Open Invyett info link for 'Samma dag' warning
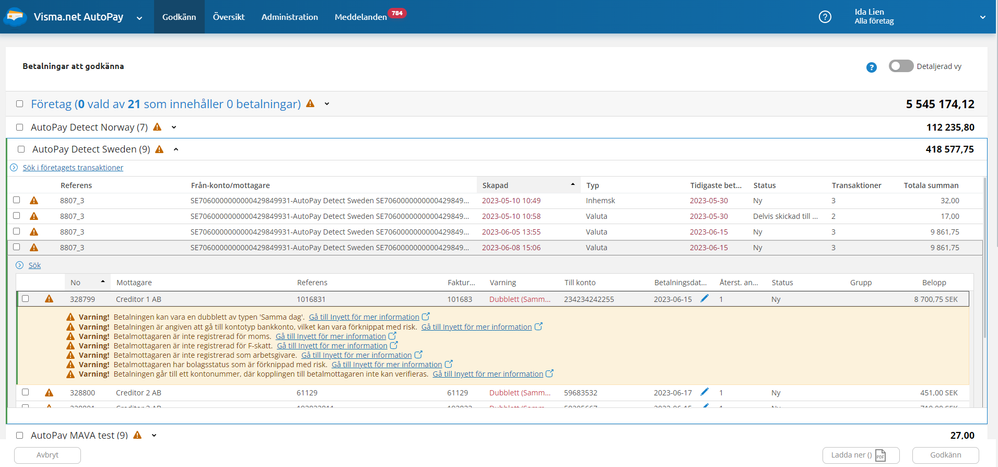Viewport: 998px width, 467px height. pos(364,317)
